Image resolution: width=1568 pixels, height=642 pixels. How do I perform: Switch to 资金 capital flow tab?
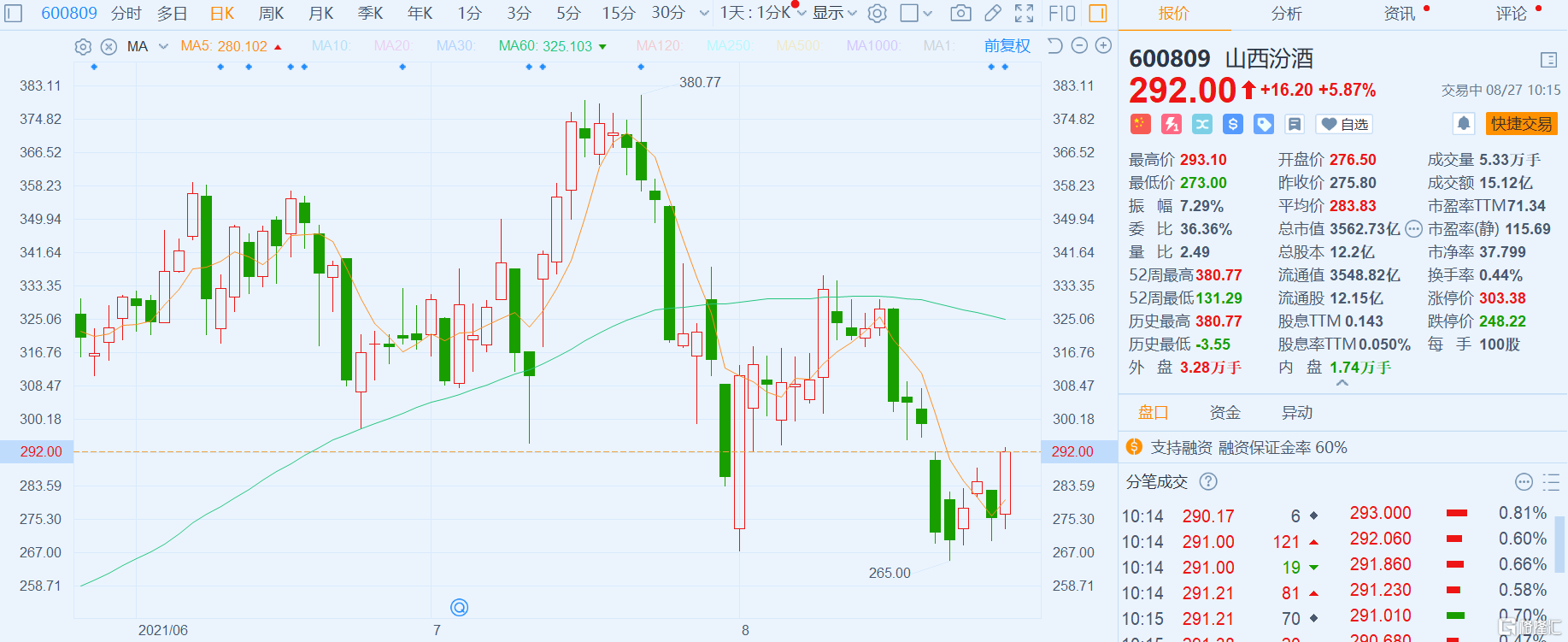point(1224,413)
